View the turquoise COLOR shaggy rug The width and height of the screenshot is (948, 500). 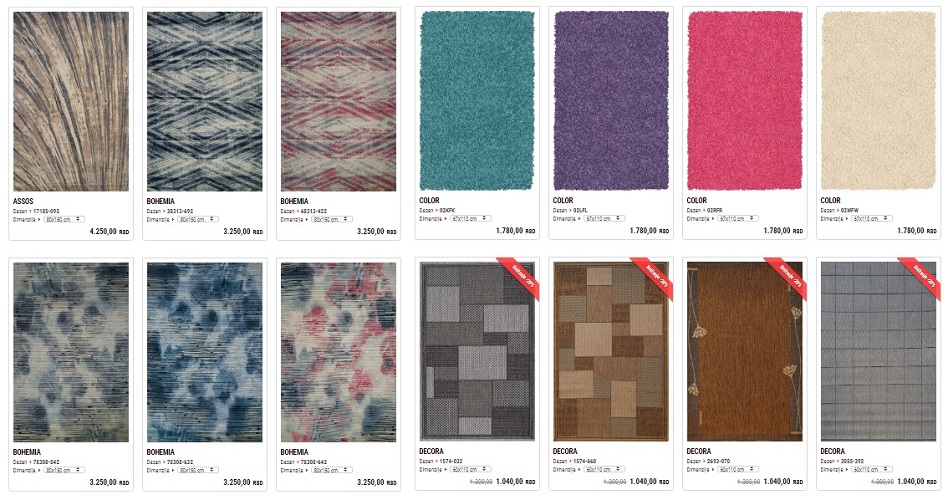[477, 101]
